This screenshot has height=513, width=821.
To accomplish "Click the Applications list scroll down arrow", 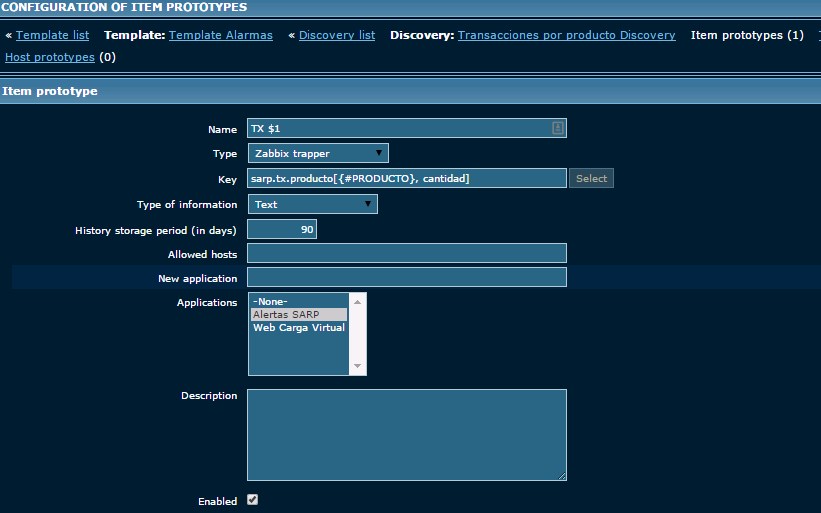I will coord(358,366).
